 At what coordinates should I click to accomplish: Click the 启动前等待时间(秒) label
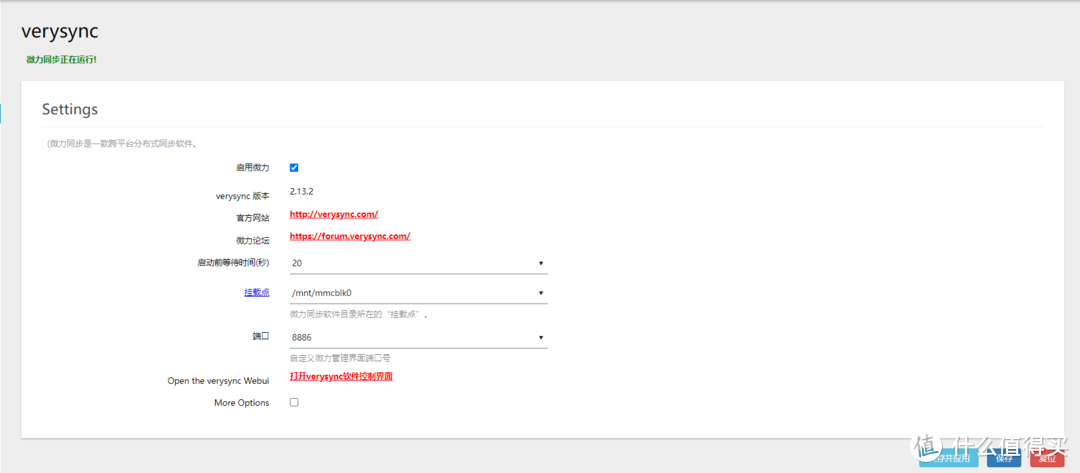[233, 262]
